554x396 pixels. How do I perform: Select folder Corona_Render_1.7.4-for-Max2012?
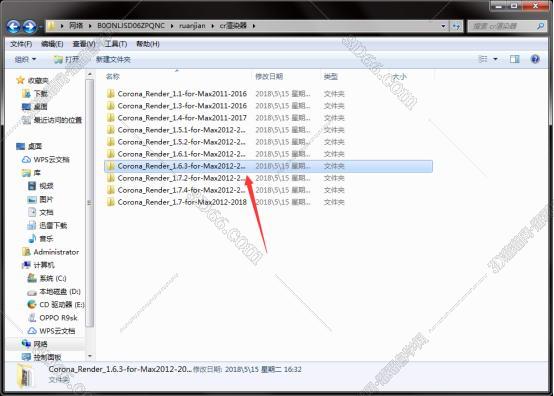coord(181,190)
